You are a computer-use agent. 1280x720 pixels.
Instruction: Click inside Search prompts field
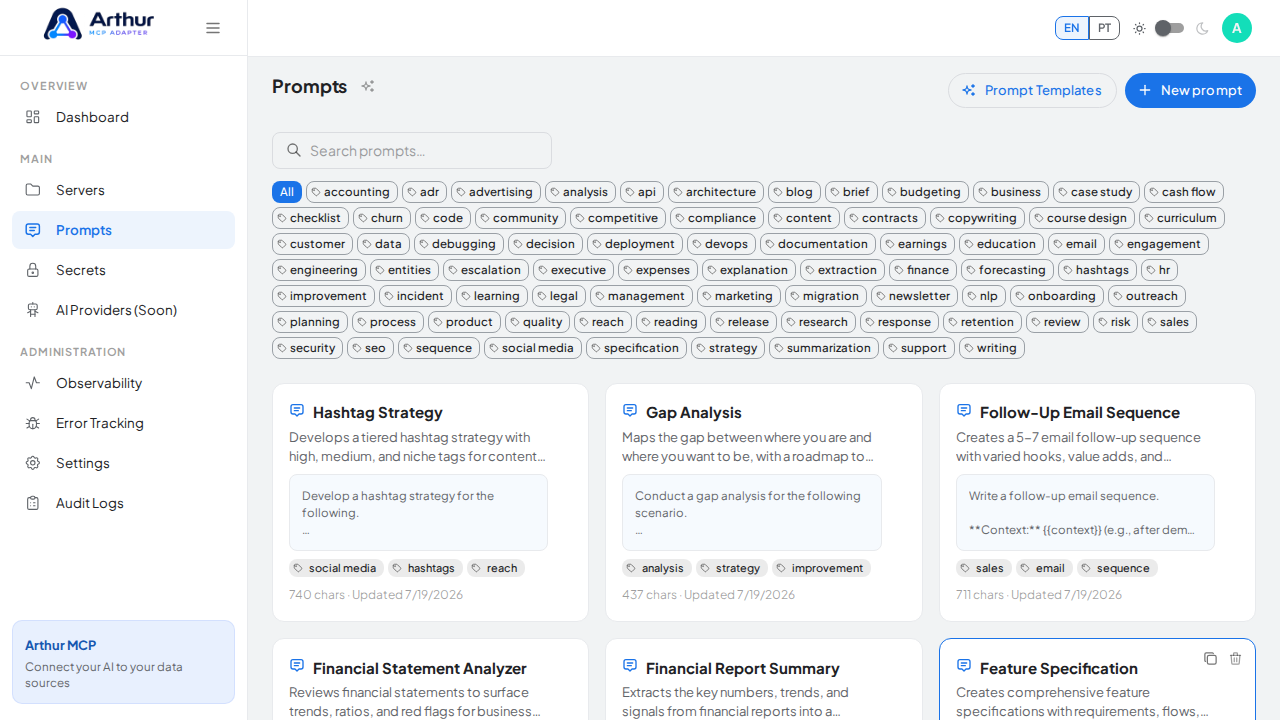click(x=412, y=150)
